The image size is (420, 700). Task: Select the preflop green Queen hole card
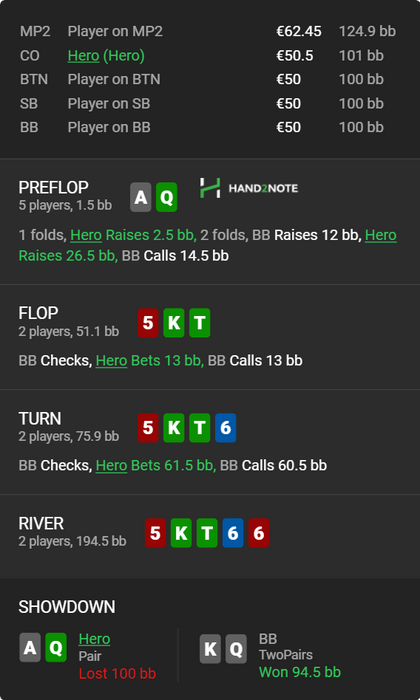click(x=166, y=197)
